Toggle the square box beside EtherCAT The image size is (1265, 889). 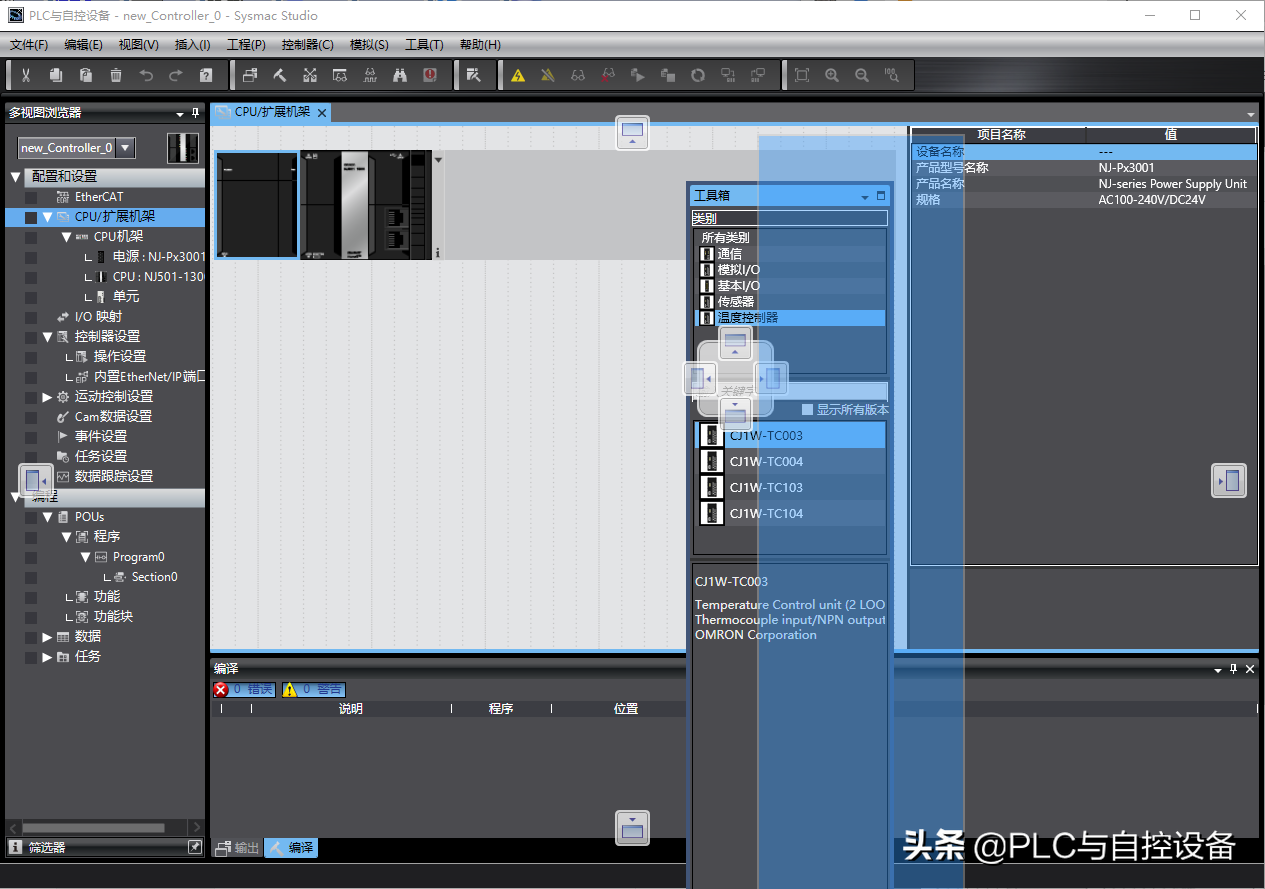pyautogui.click(x=31, y=197)
